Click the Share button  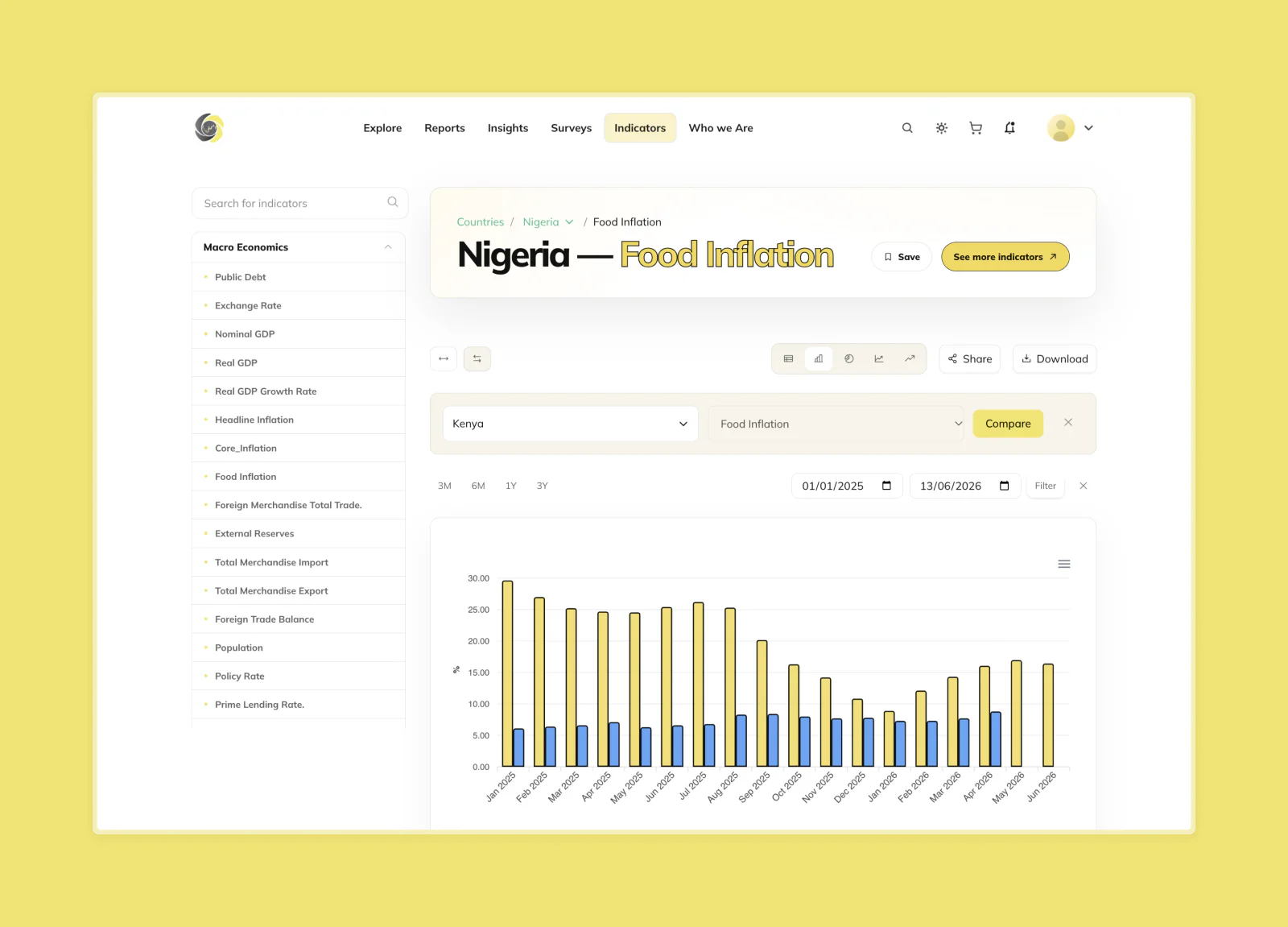tap(970, 359)
